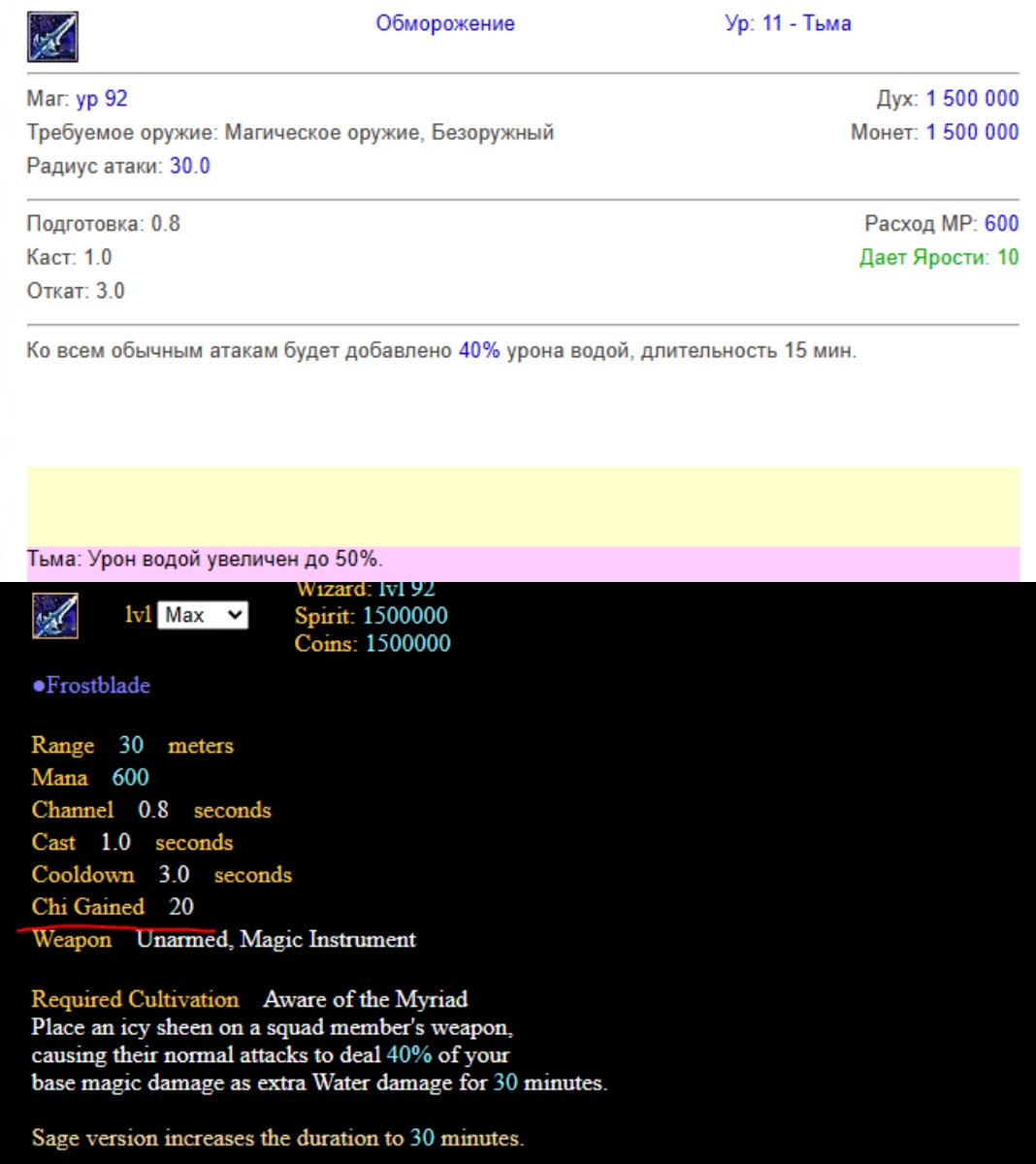Click the pink Тьма bonus description bar

pos(523,560)
